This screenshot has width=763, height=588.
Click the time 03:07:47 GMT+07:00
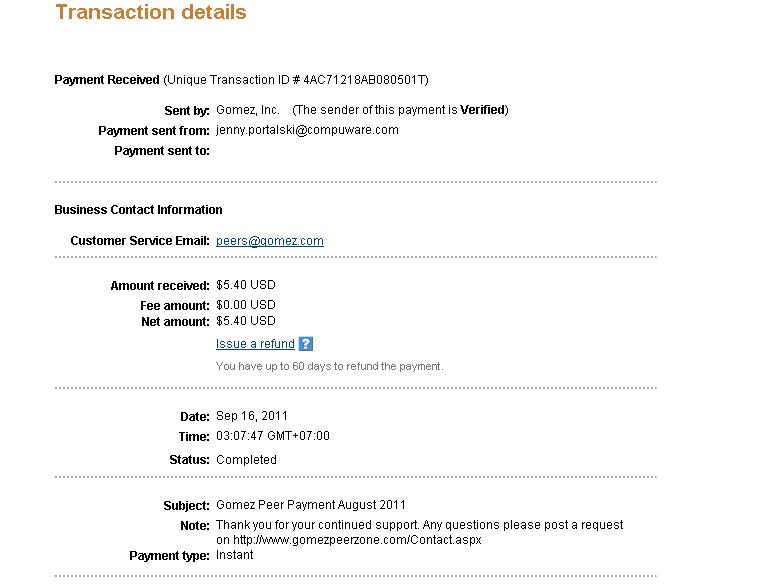point(272,436)
